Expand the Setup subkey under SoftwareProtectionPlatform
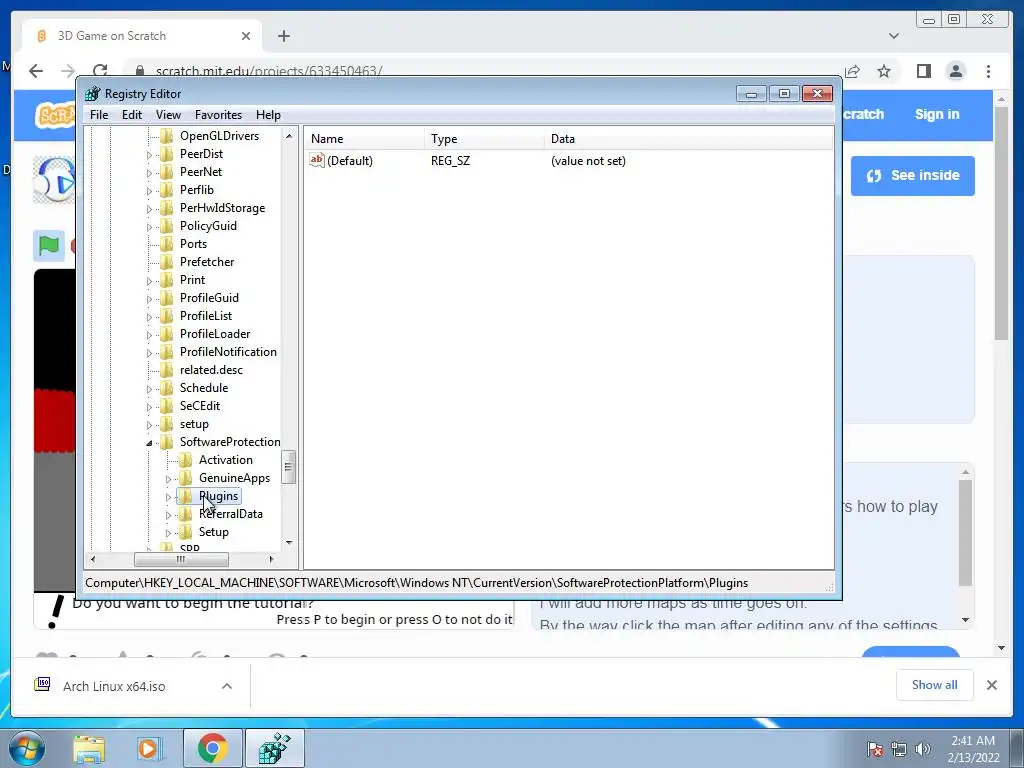Screen dimensions: 1024x768 coord(168,533)
